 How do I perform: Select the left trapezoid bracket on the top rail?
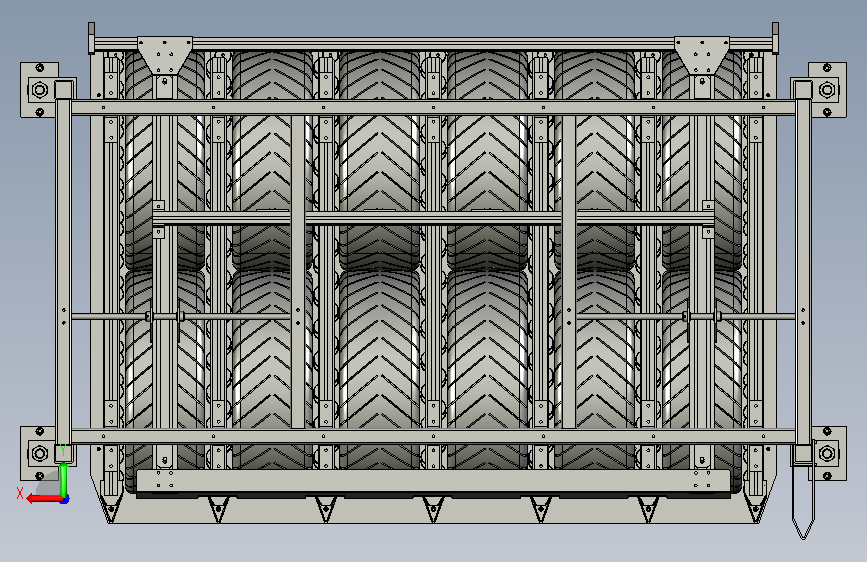[x=165, y=55]
